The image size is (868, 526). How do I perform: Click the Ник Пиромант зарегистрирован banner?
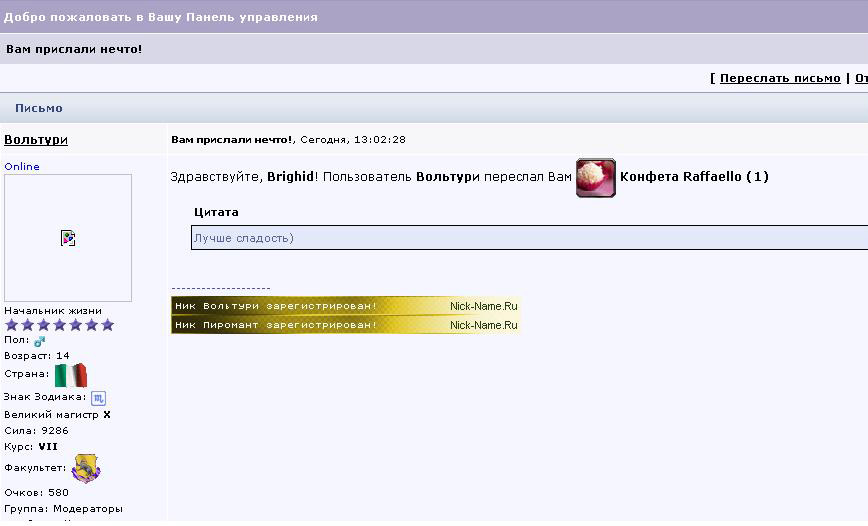[345, 325]
